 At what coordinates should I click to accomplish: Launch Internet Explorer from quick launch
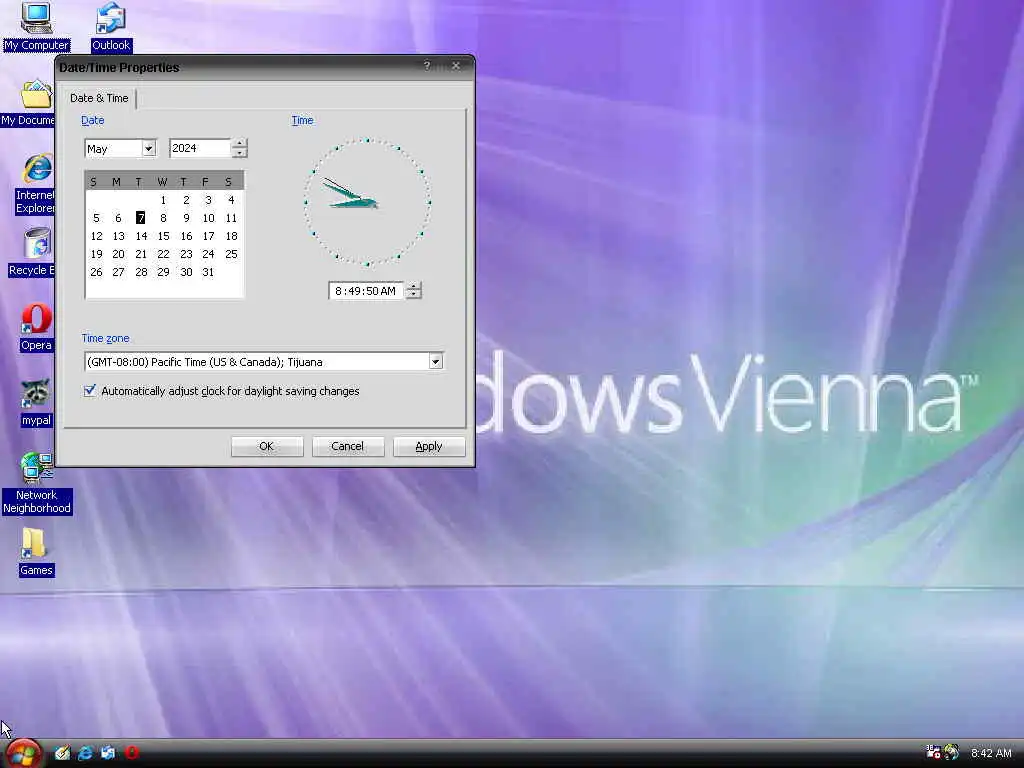coord(85,753)
